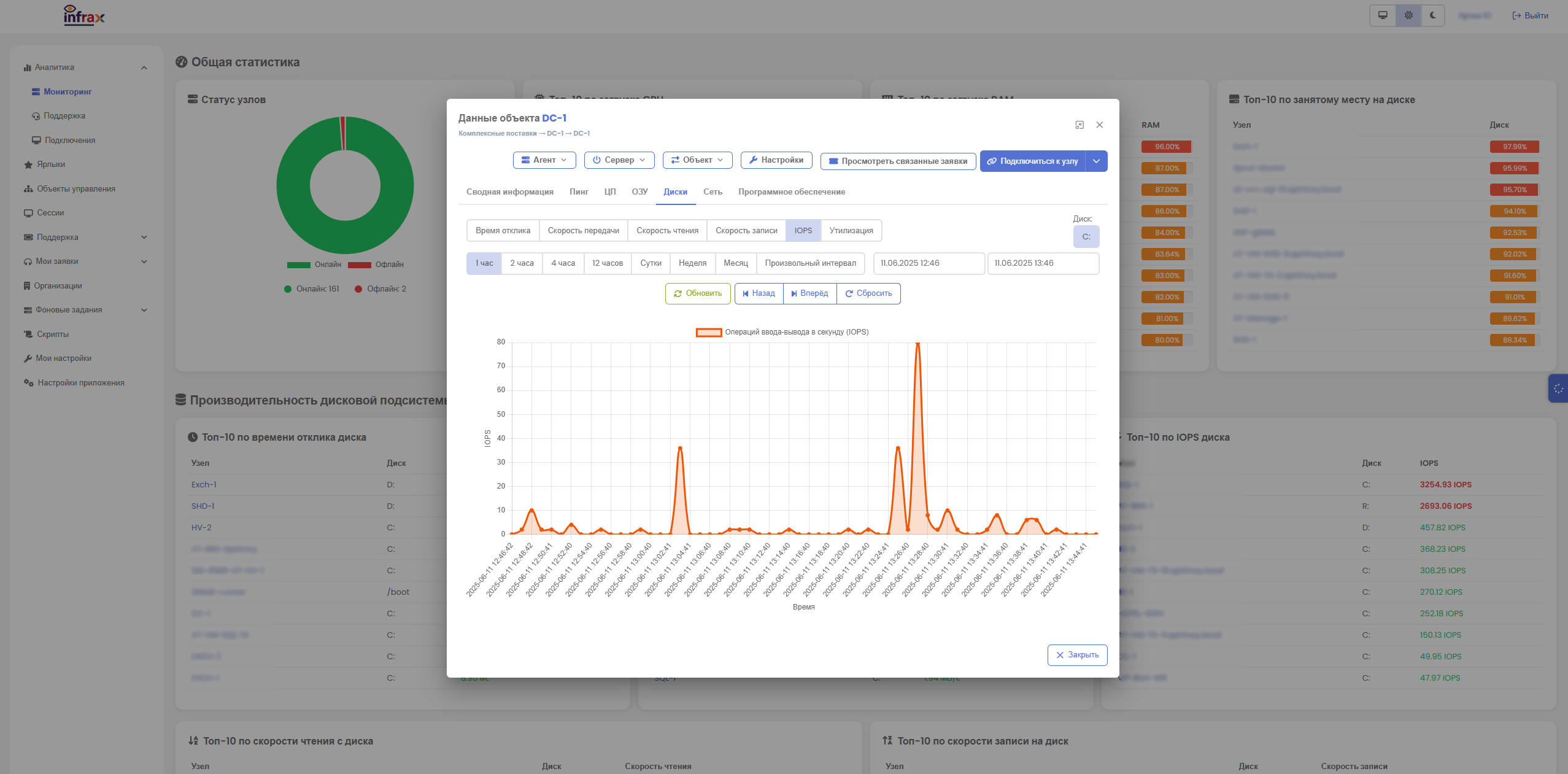The height and width of the screenshot is (774, 1568).
Task: Click the Сбросить reset button
Action: (x=868, y=294)
